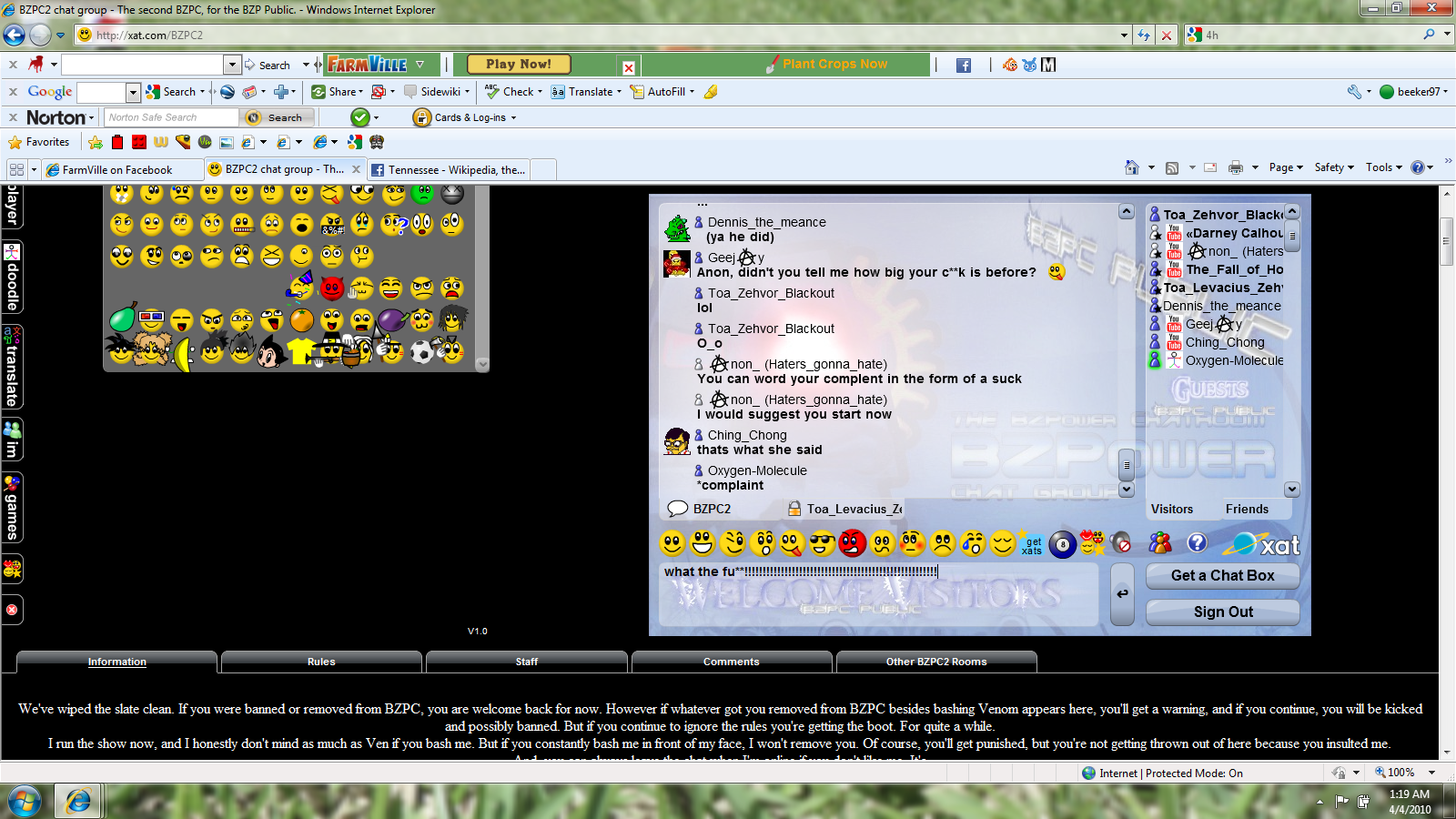
Task: Open the Rules tab below the chat
Action: pos(321,662)
